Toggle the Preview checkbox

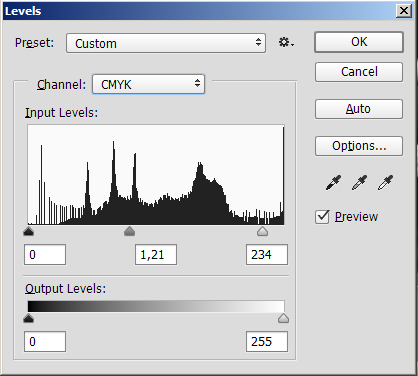click(322, 217)
